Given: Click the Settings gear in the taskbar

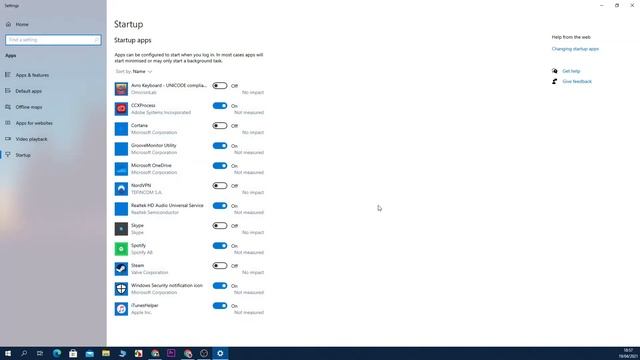Looking at the screenshot, I should point(220,353).
